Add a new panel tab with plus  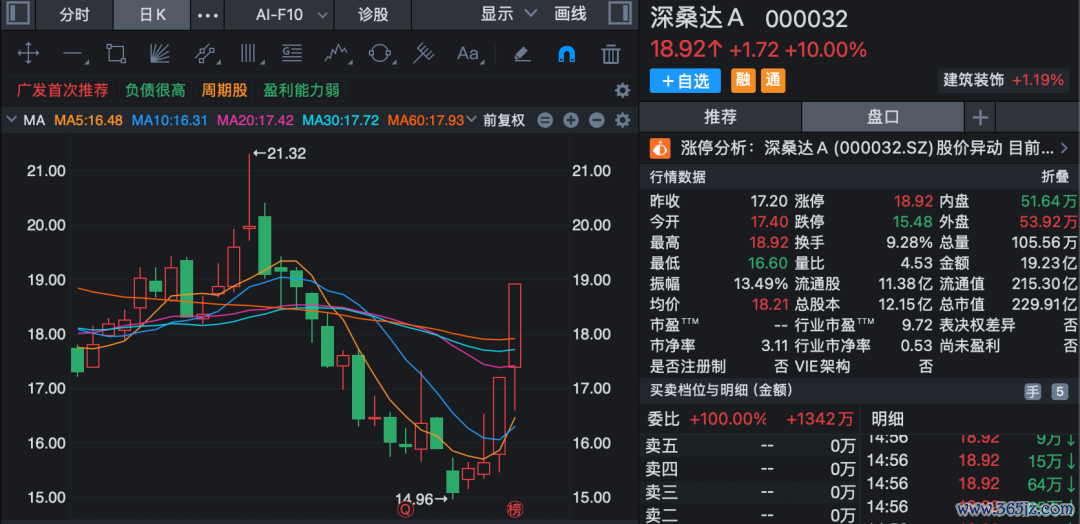(x=979, y=118)
